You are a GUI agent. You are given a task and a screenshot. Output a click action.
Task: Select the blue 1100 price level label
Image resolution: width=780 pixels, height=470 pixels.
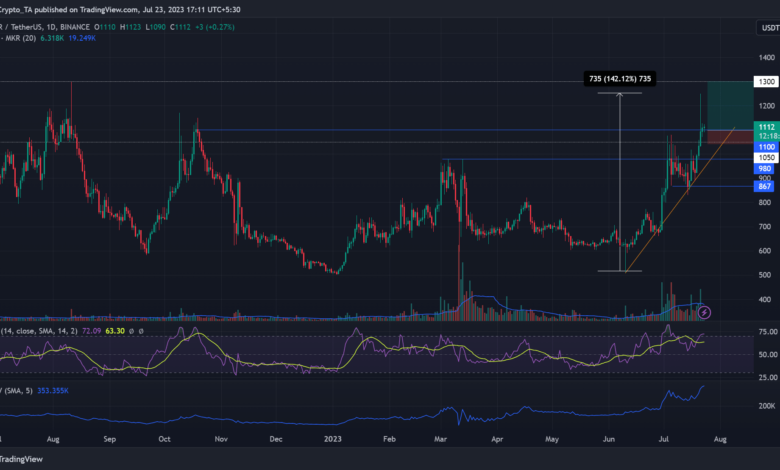(x=765, y=146)
